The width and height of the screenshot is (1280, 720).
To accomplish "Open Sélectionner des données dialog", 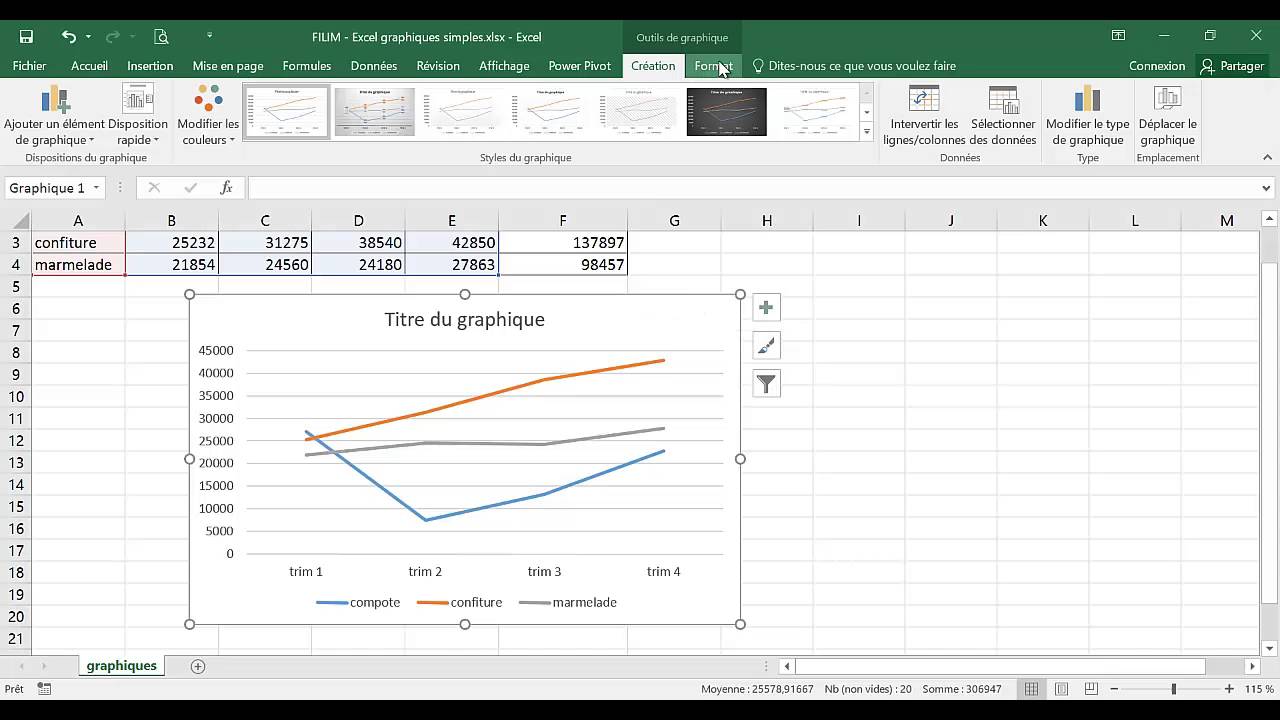I will (1003, 115).
